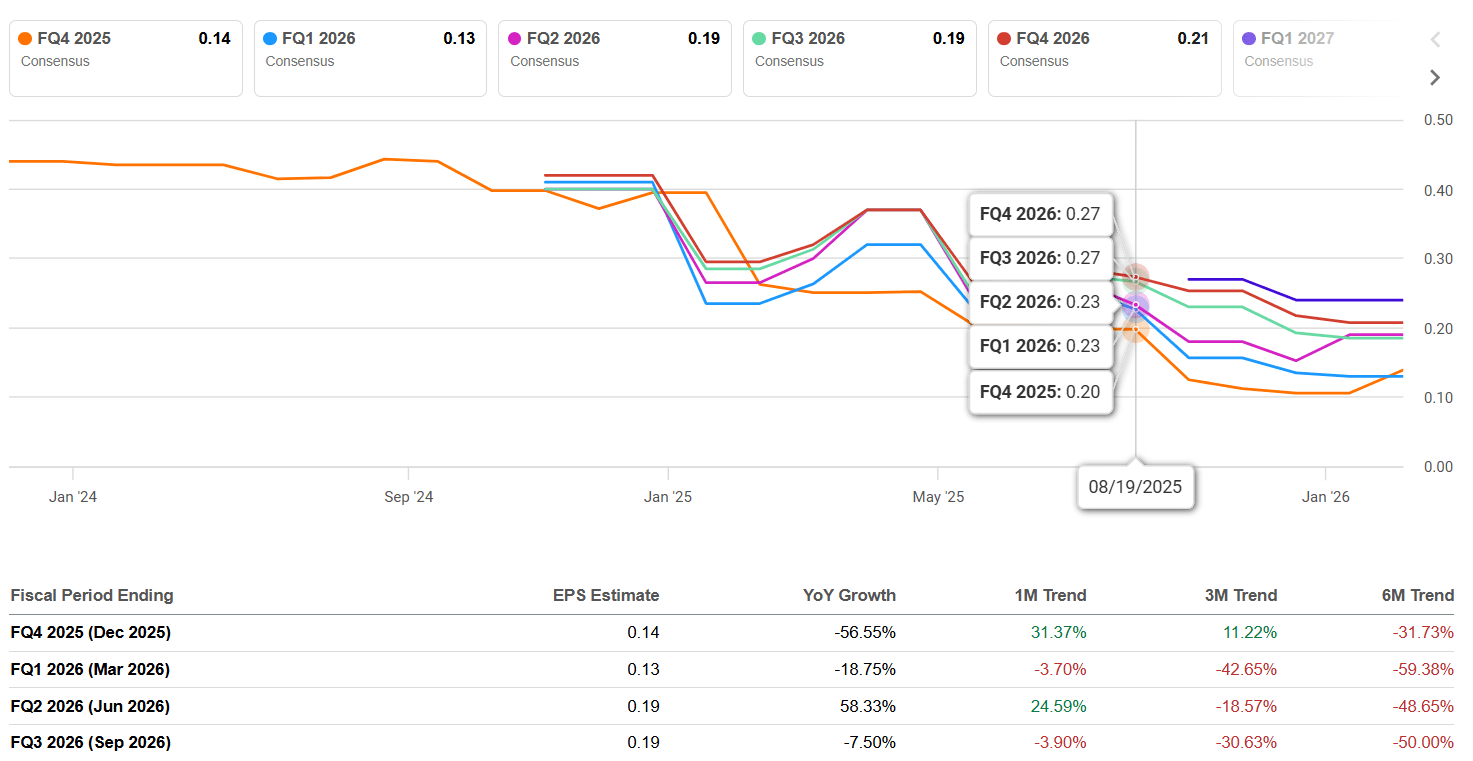Image resolution: width=1473 pixels, height=761 pixels.
Task: Click the FQ2 2026: 0.23 tooltip entry
Action: pyautogui.click(x=1040, y=302)
